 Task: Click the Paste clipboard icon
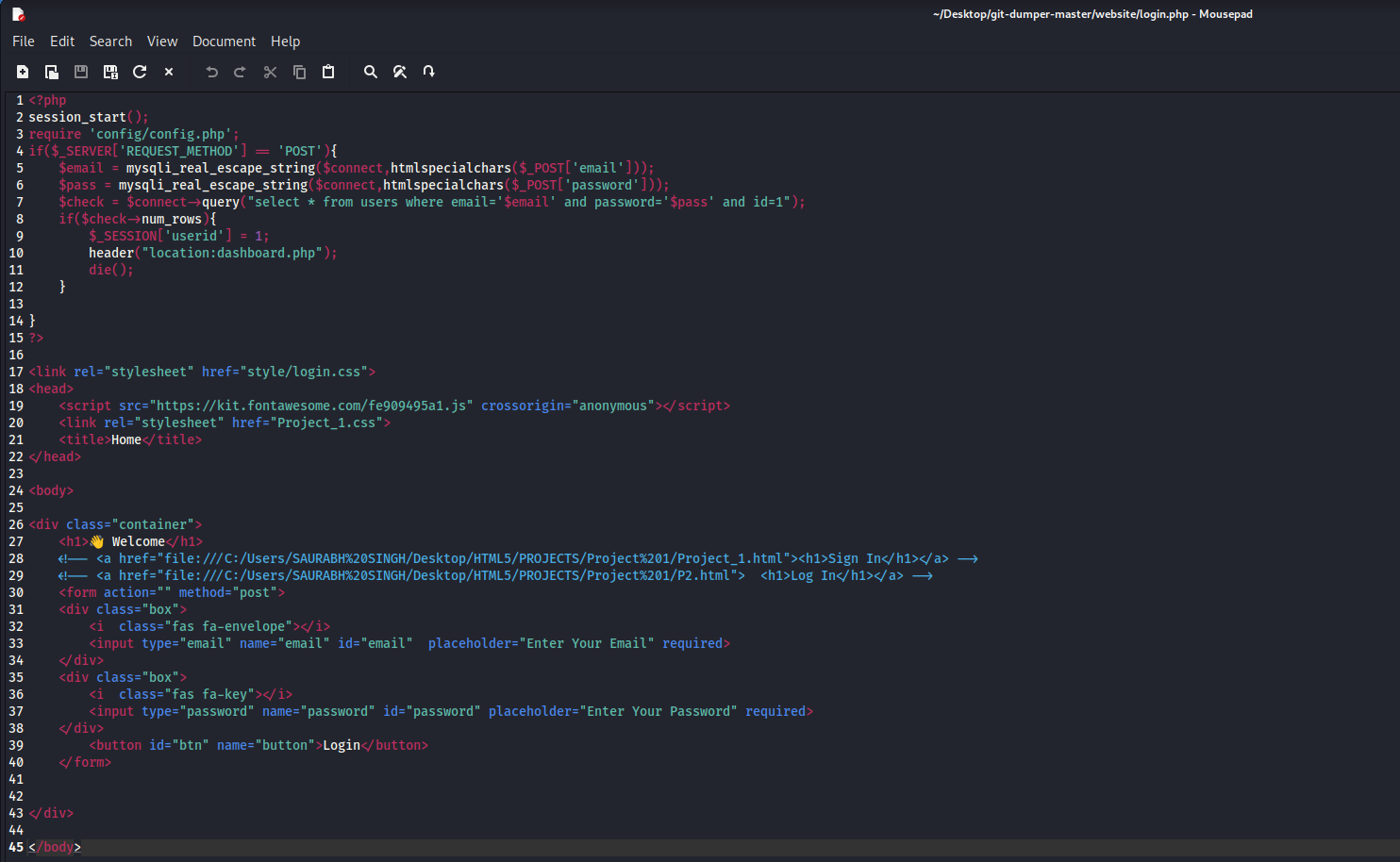click(x=328, y=72)
